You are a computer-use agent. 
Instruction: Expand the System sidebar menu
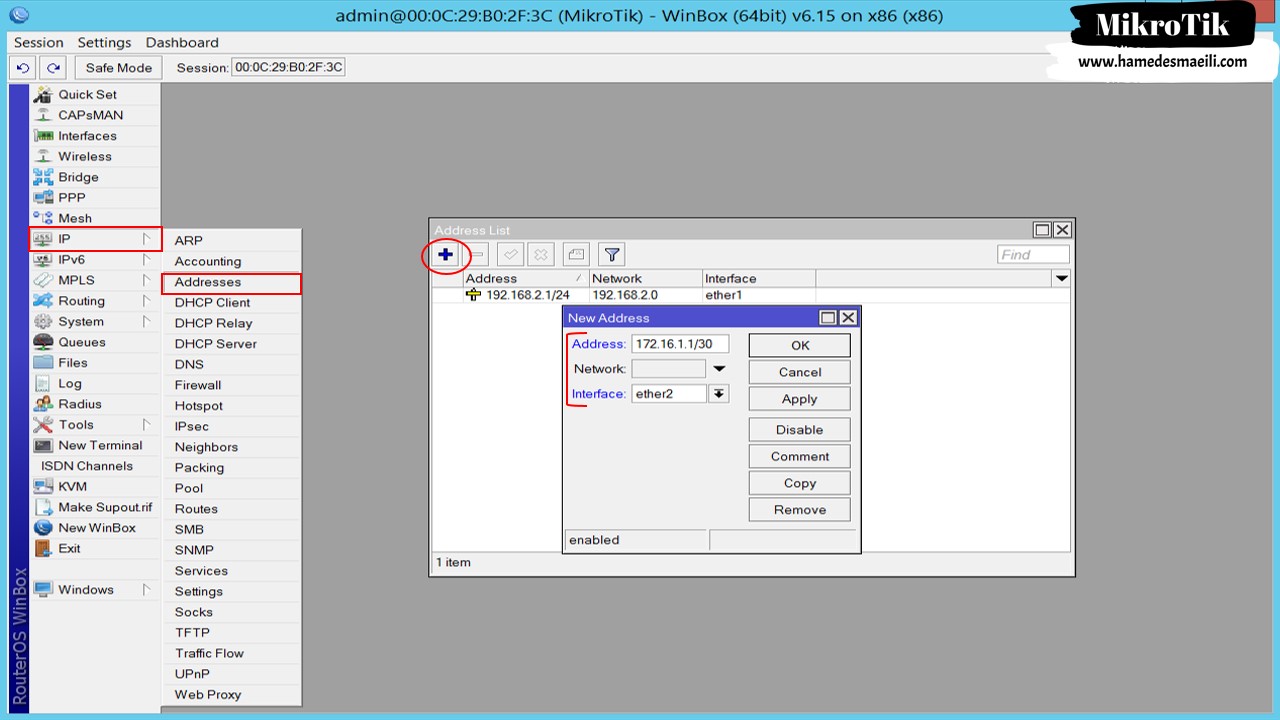[x=94, y=321]
